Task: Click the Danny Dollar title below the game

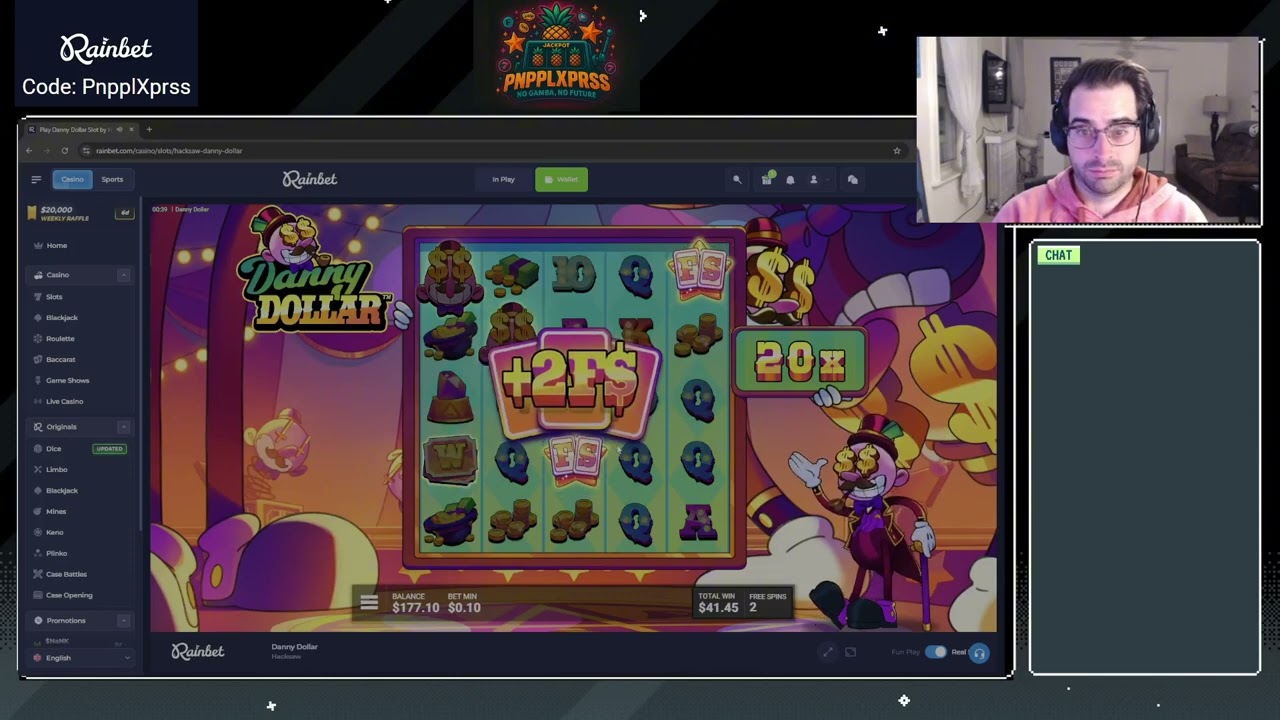Action: tap(294, 647)
